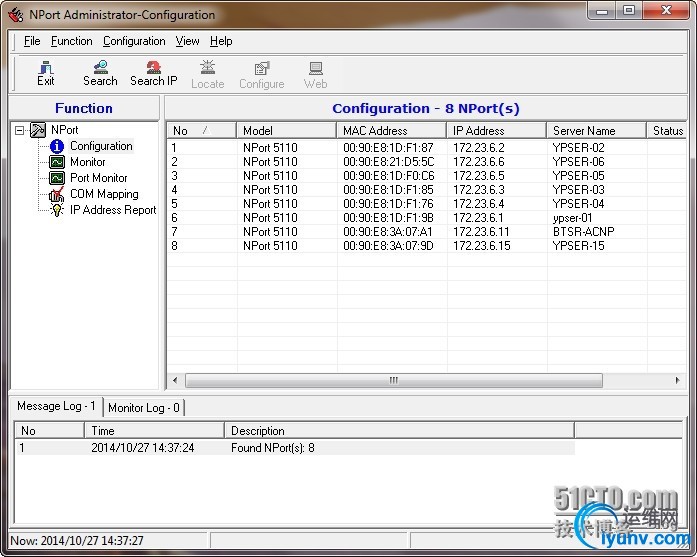697x557 pixels.
Task: Select the device row with server name YPSER-02
Action: coord(427,148)
